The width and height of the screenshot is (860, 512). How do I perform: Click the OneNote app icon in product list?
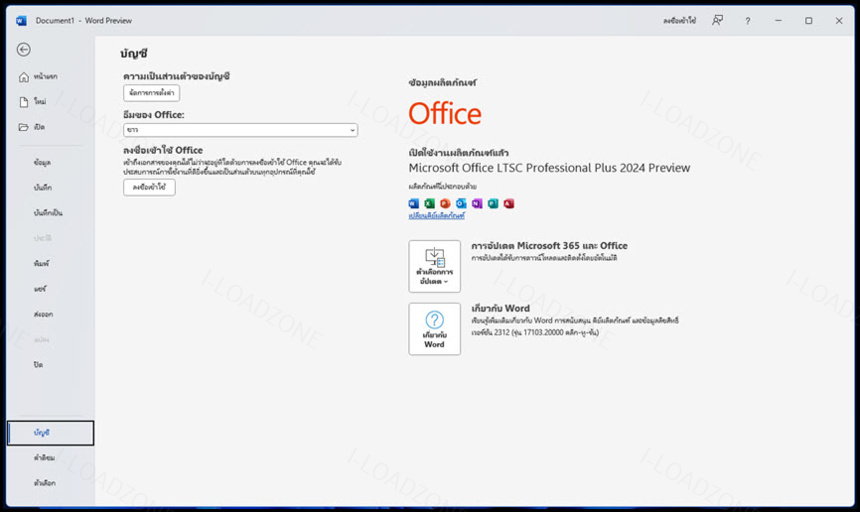477,204
